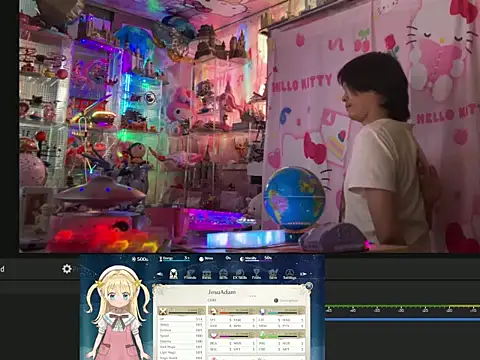This screenshot has height=360, width=480.
Task: Click the Morality bar in top status
Action: tap(256, 258)
